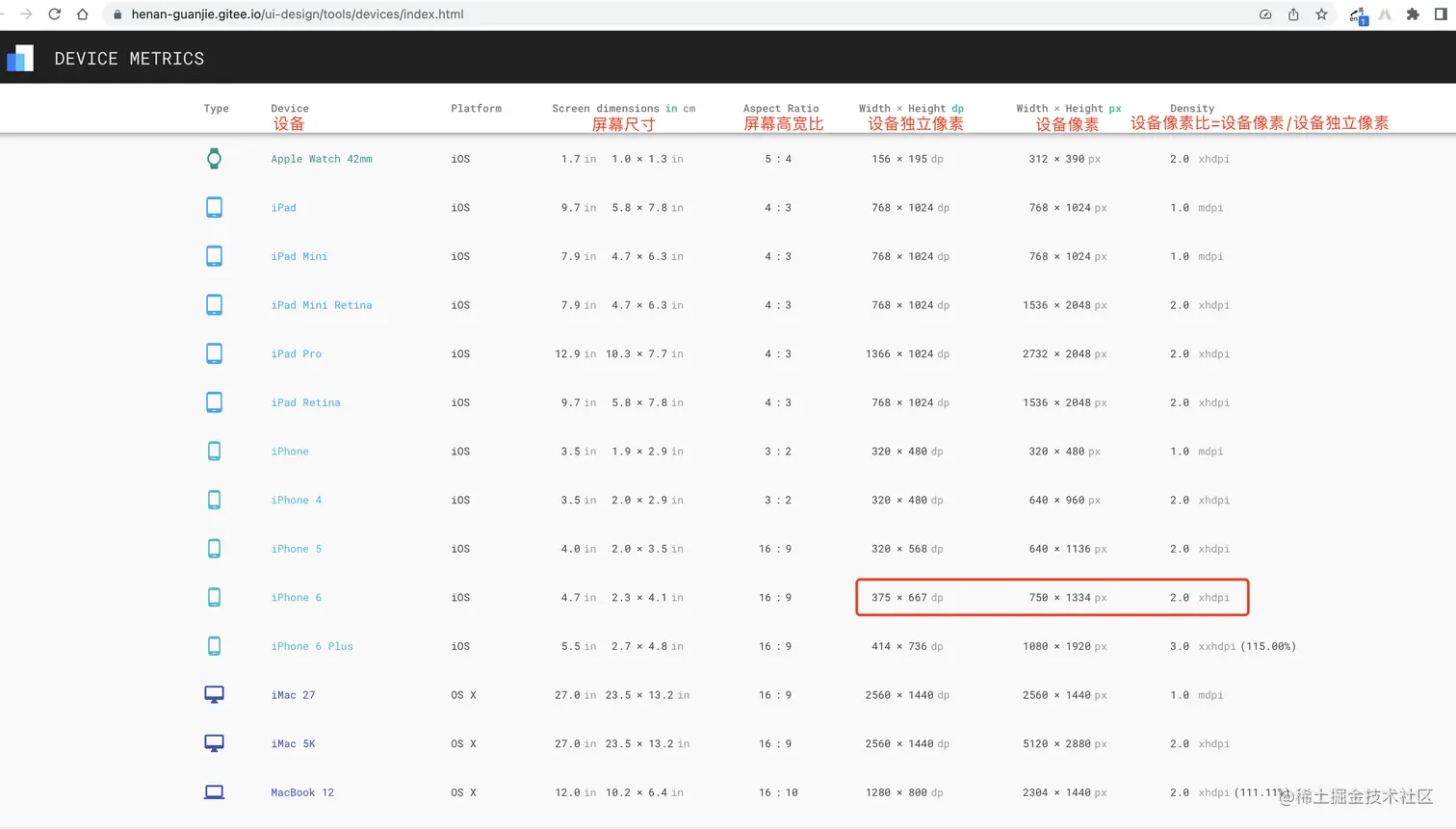The width and height of the screenshot is (1456, 829).
Task: Open the iPad Mini Retina link
Action: [x=322, y=305]
